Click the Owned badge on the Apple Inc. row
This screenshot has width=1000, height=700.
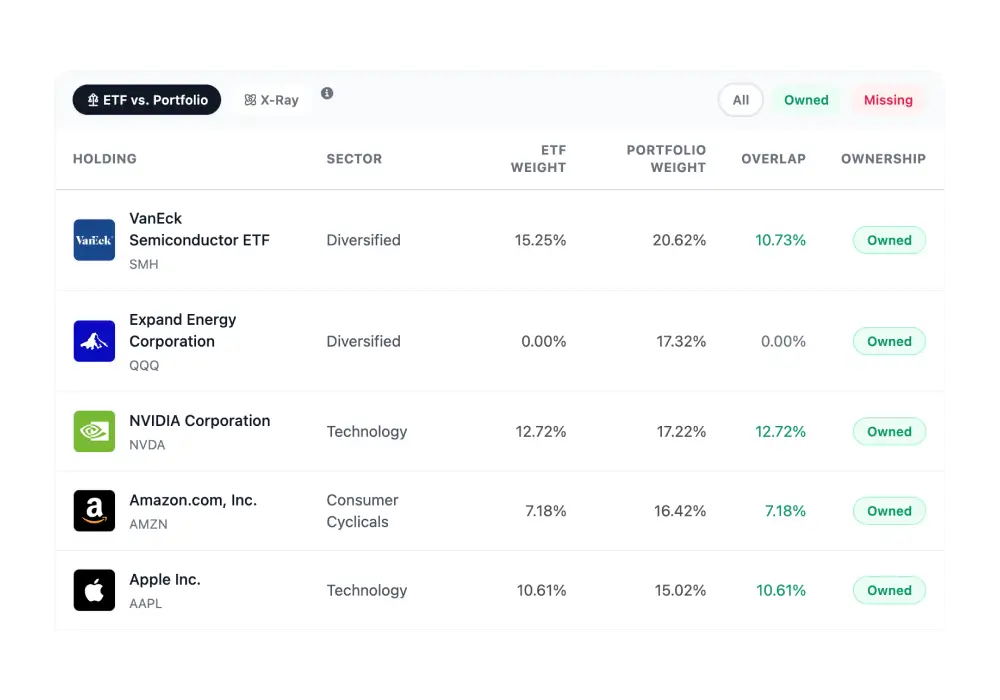[x=889, y=590]
